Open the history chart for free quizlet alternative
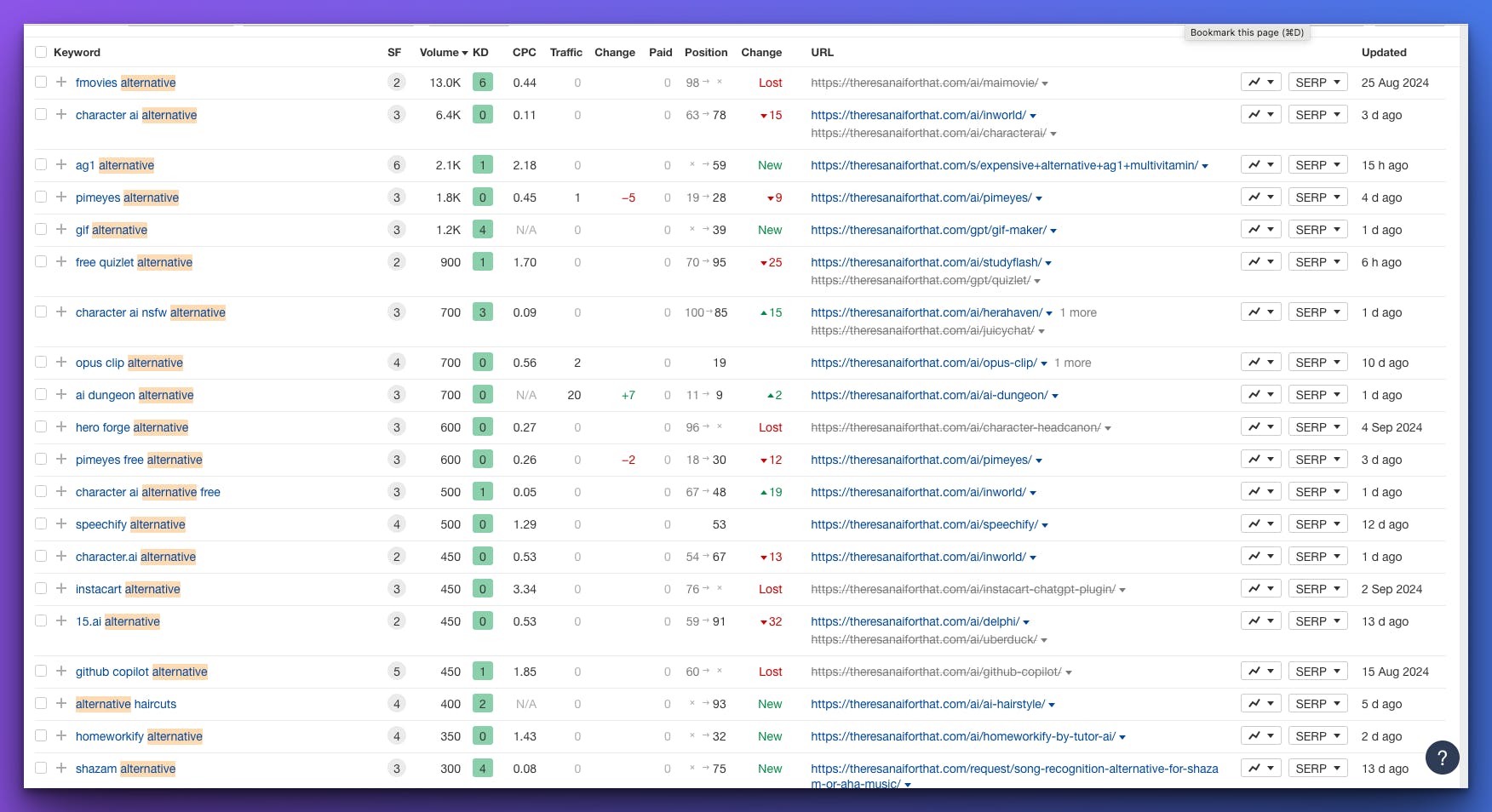1492x812 pixels. (1260, 262)
